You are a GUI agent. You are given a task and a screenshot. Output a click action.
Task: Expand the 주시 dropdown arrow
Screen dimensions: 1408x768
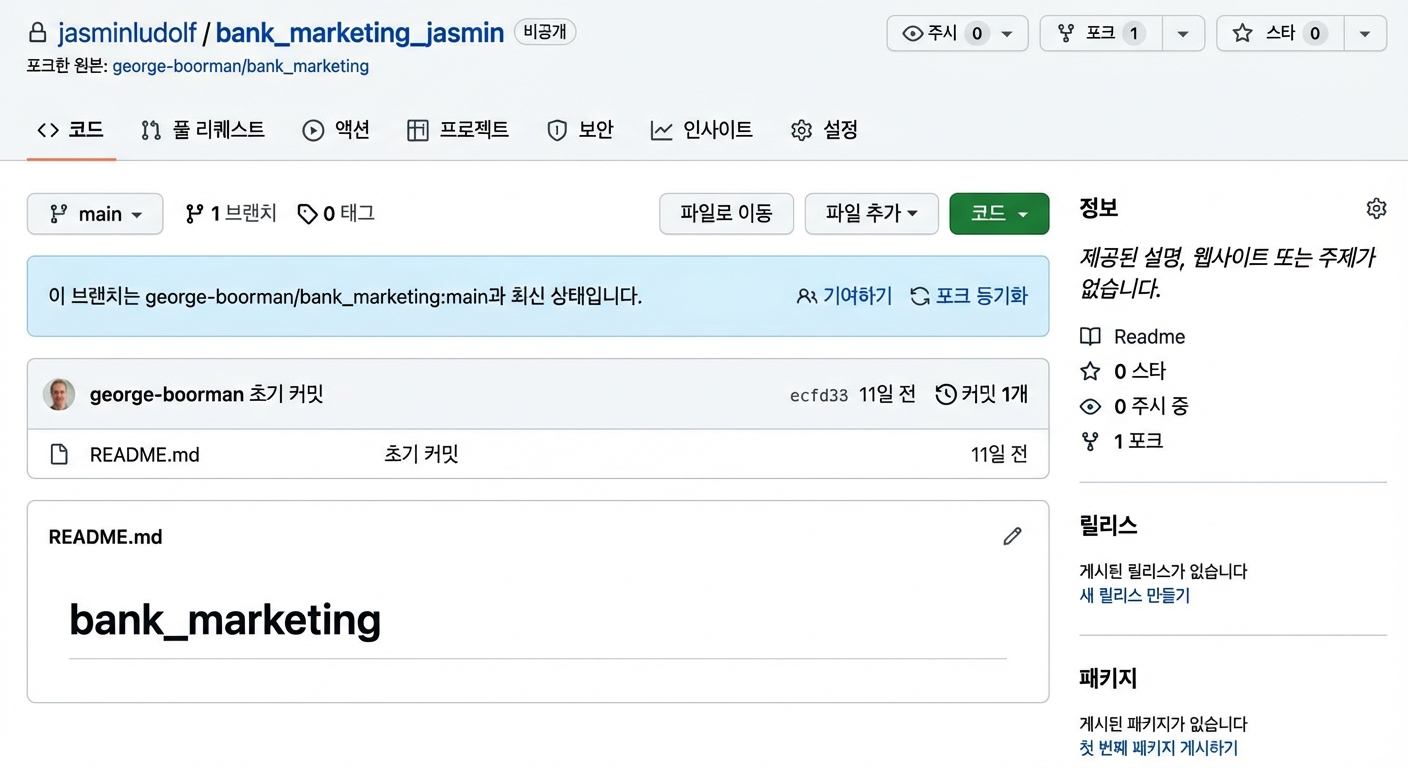click(1008, 34)
